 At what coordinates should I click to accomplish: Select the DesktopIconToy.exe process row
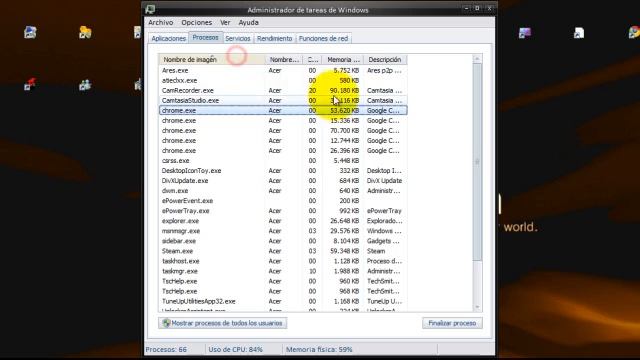[x=283, y=171]
